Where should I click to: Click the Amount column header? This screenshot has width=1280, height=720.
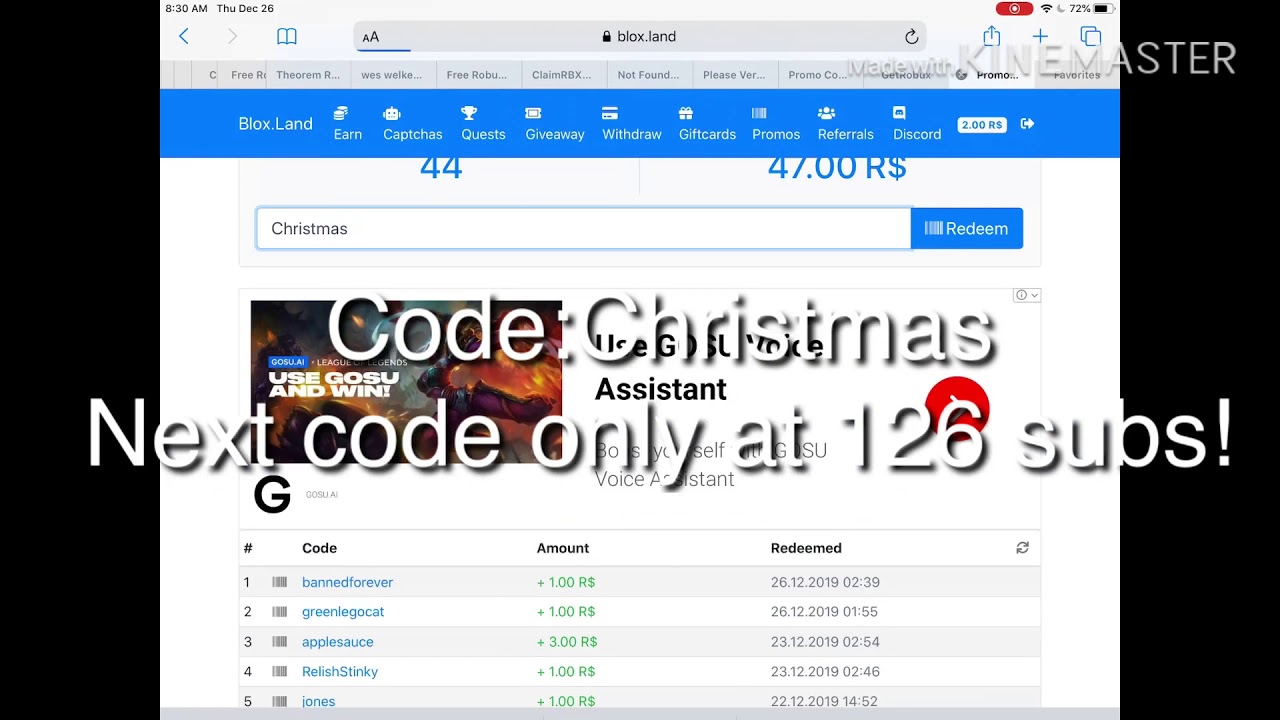[x=562, y=548]
